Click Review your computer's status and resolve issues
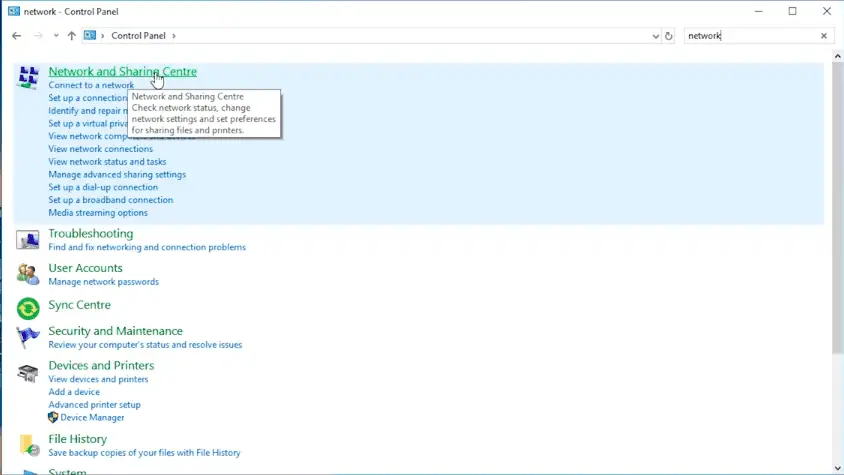This screenshot has height=475, width=844. [145, 345]
